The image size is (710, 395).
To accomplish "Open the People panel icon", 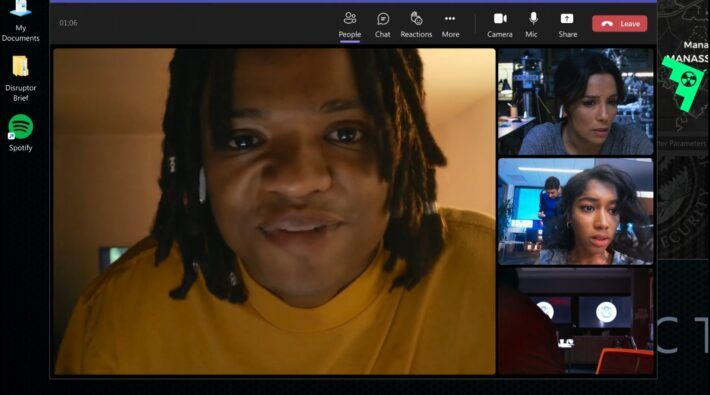I will [350, 19].
